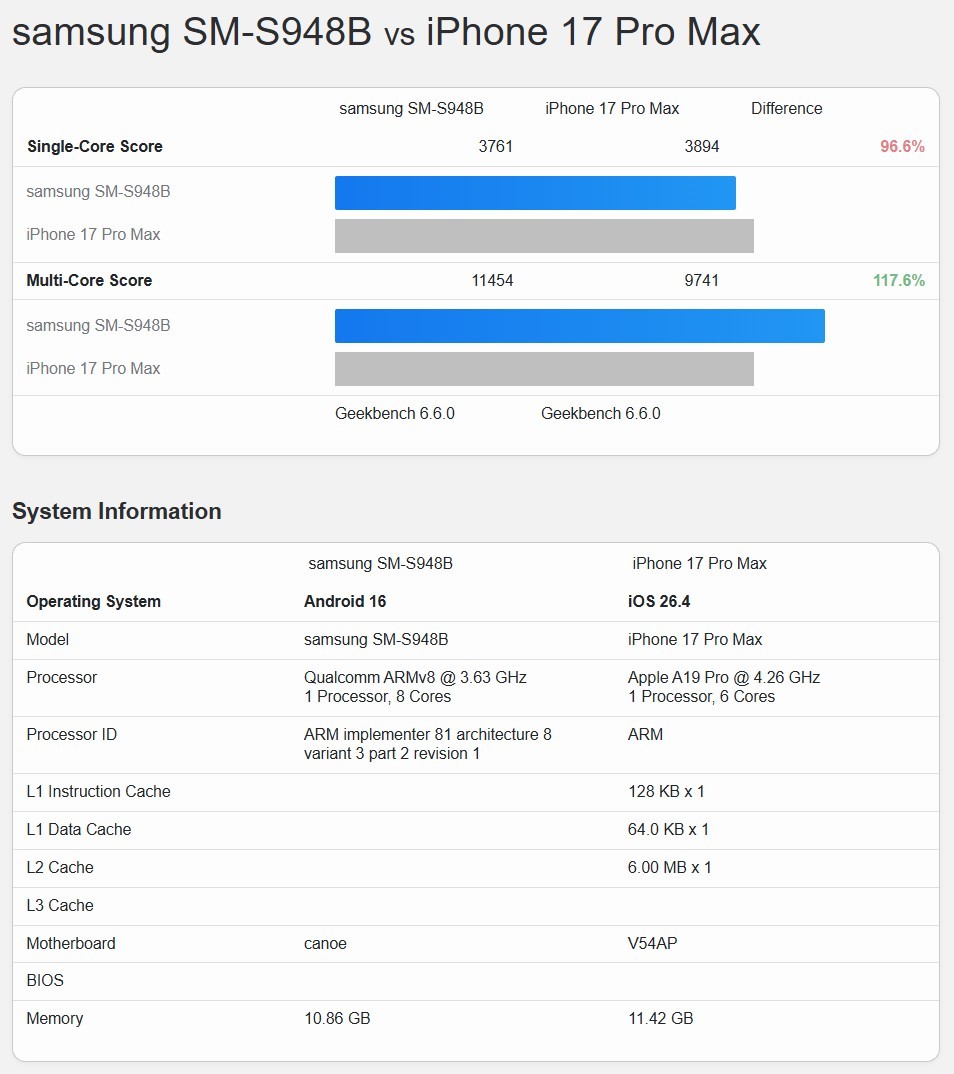Click the iOS 26.4 operating system entry
This screenshot has height=1074, width=954.
coord(657,601)
